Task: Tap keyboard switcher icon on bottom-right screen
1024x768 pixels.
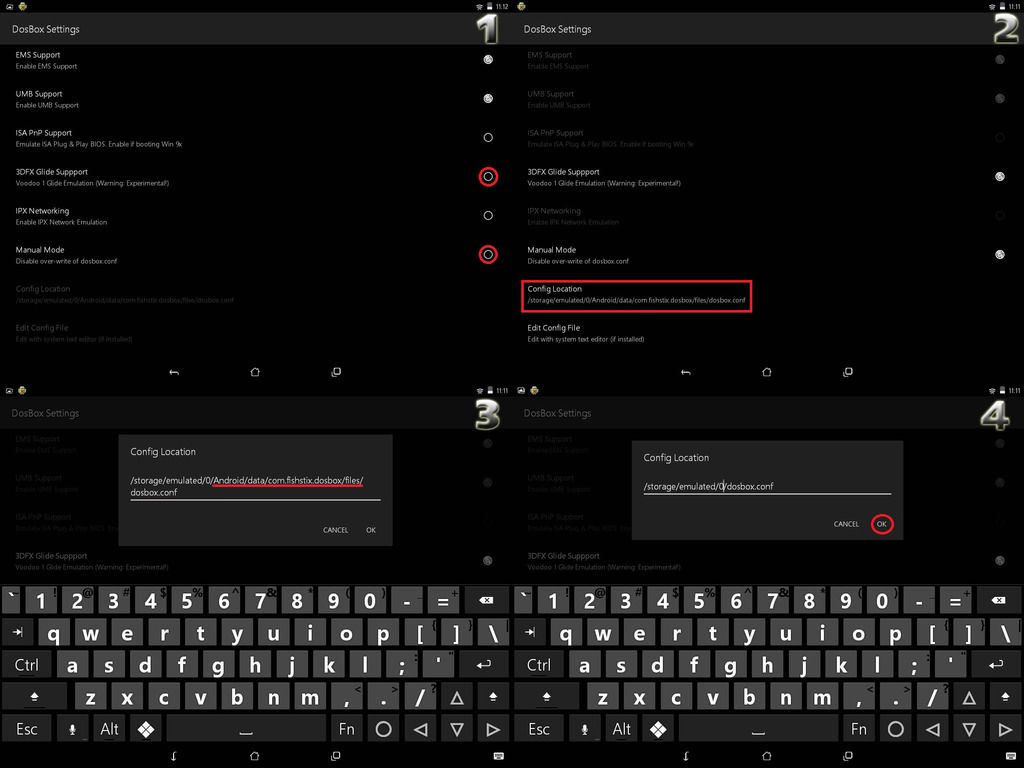Action: coord(1010,756)
